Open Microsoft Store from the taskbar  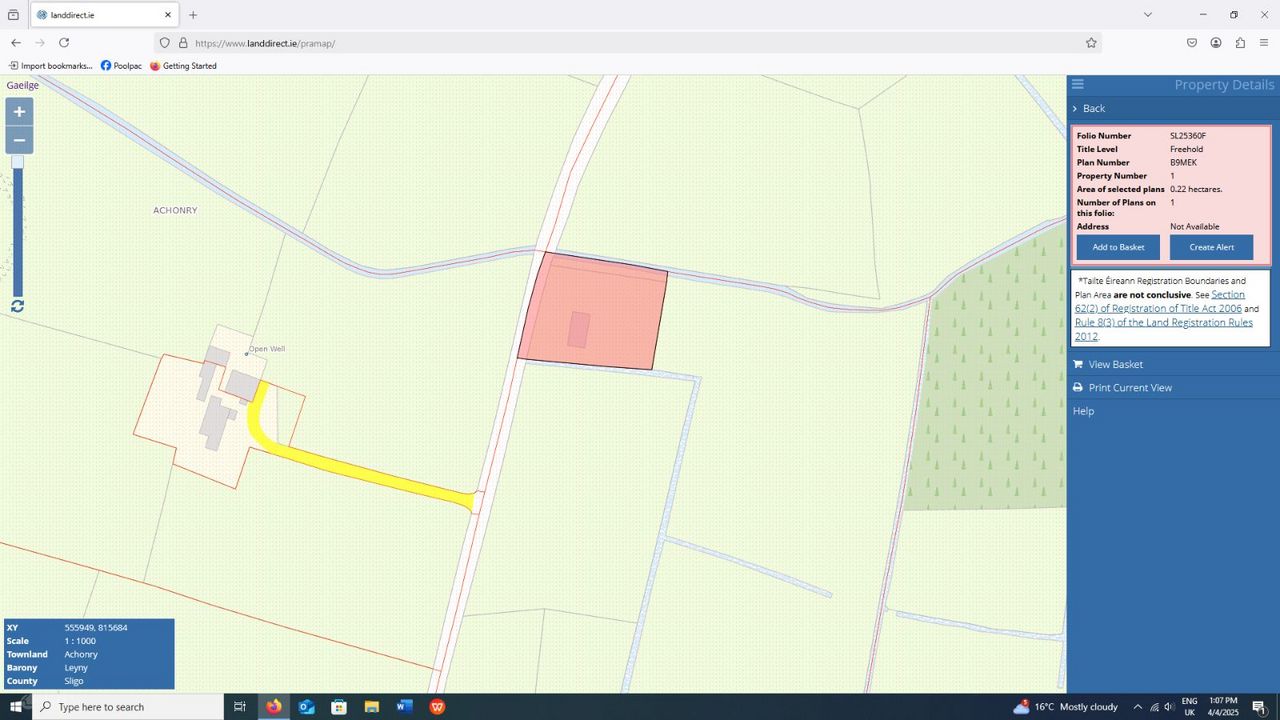pos(339,707)
